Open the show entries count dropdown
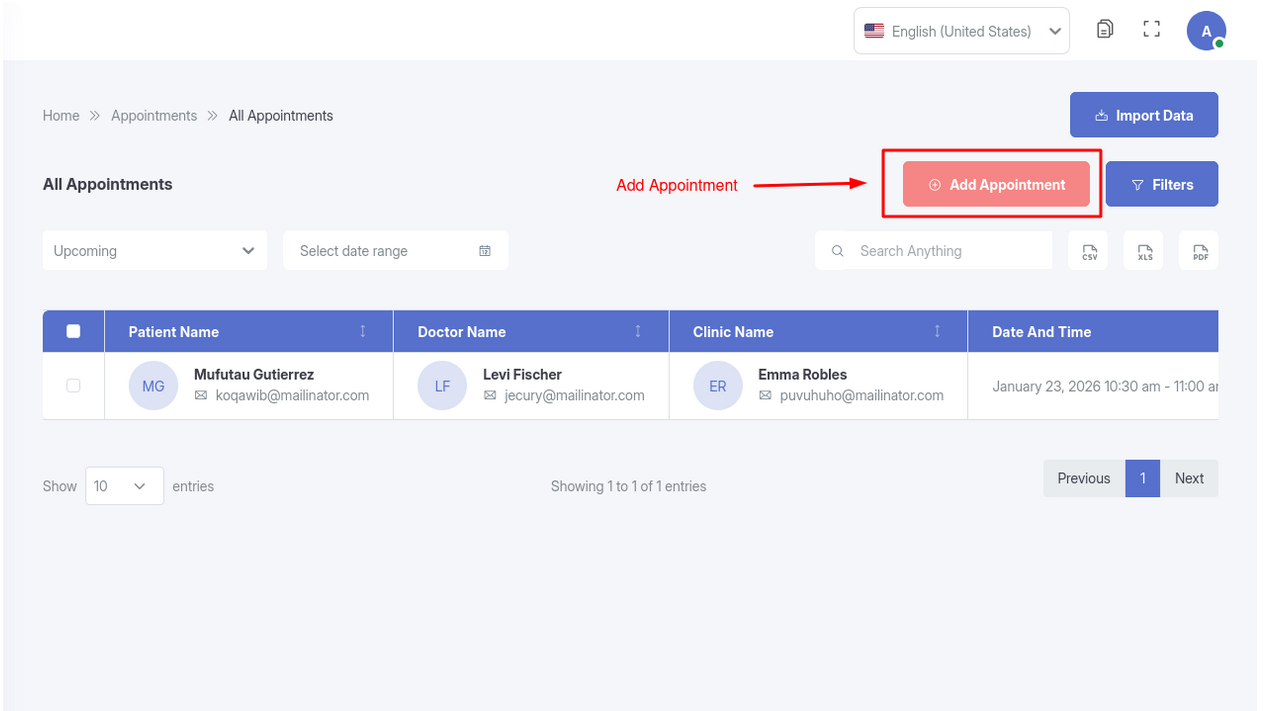 coord(124,486)
